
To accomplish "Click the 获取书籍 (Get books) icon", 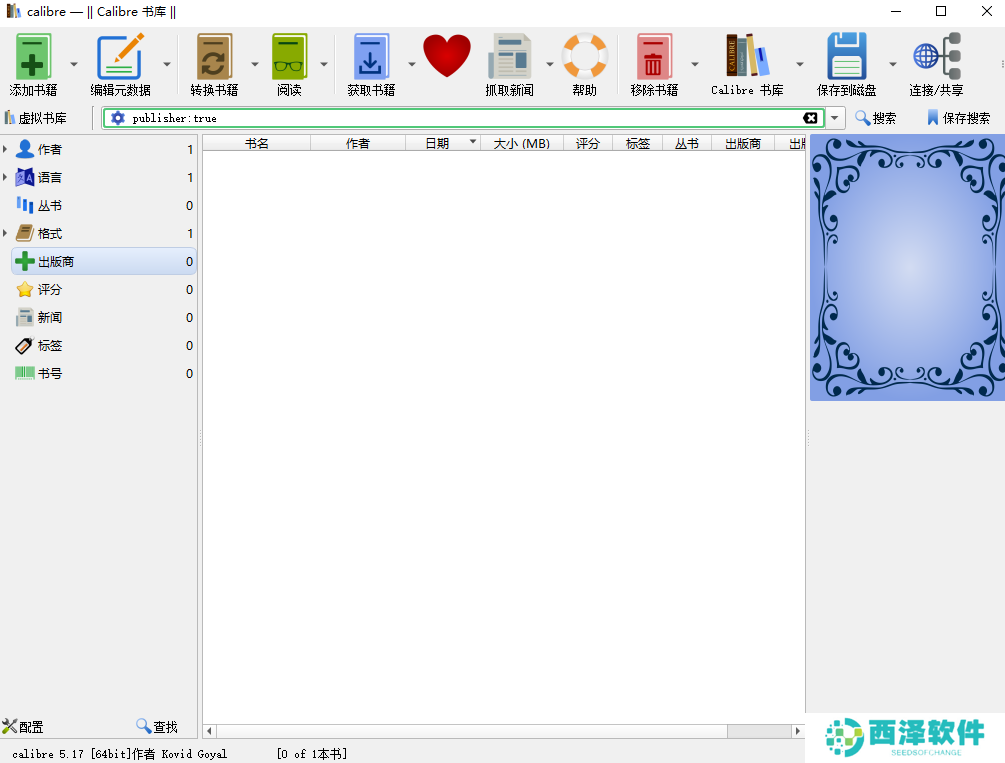I will point(371,56).
